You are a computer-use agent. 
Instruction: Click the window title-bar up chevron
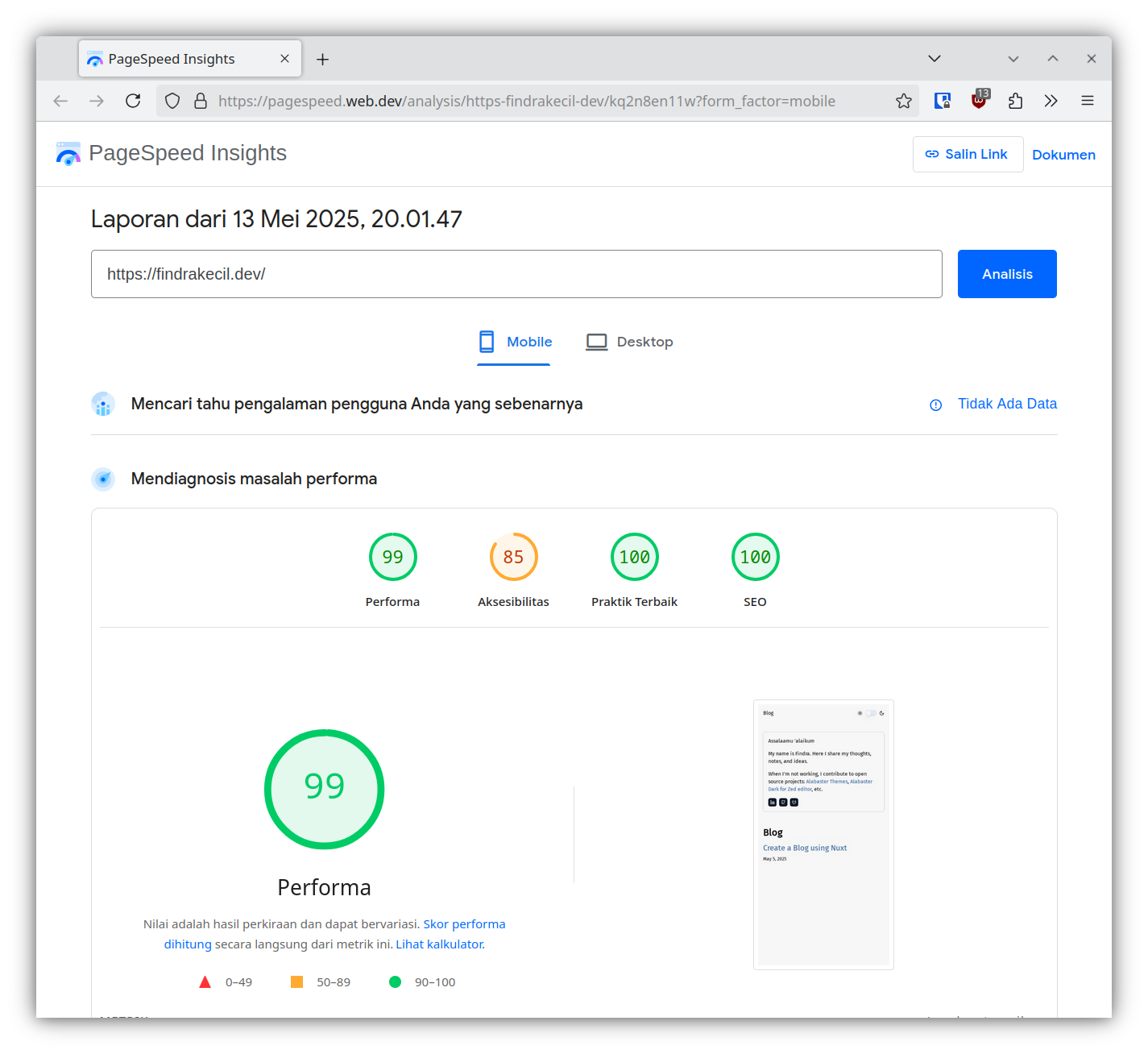[1053, 58]
